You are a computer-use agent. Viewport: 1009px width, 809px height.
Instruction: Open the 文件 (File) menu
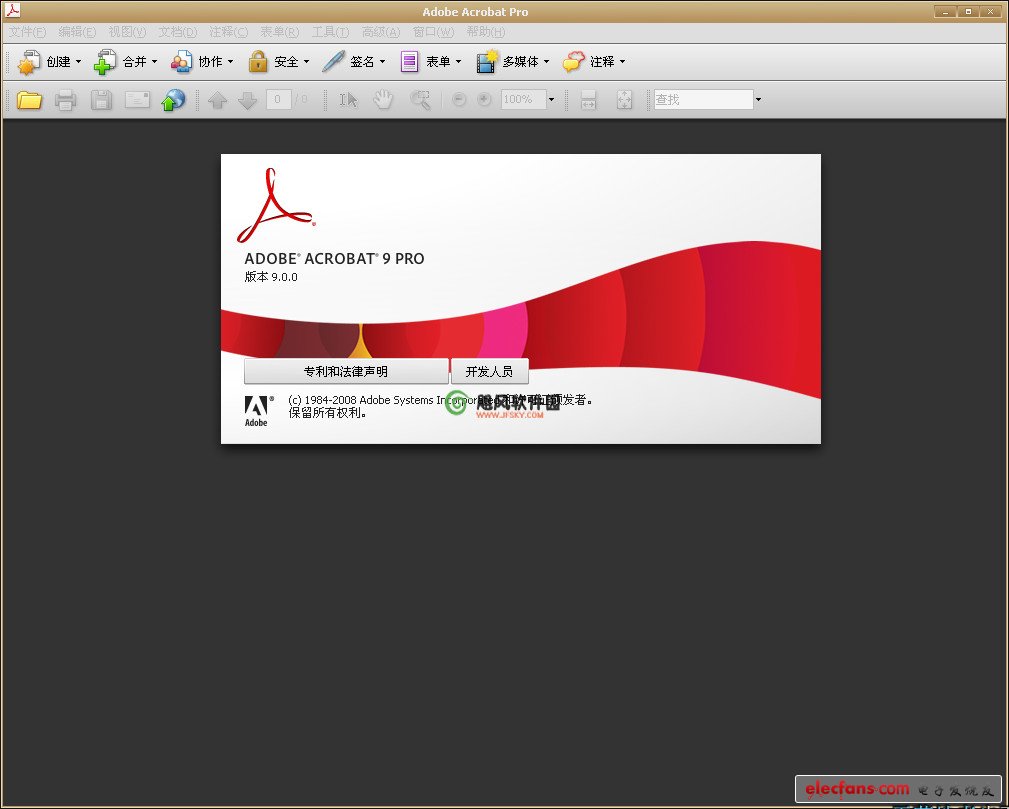click(x=27, y=32)
